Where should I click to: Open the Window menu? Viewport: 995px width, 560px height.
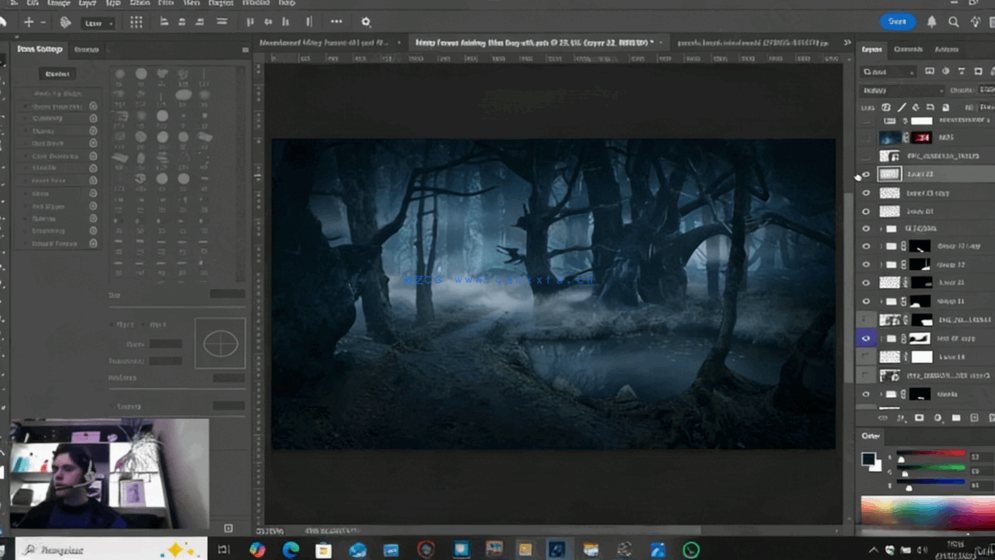pos(256,3)
